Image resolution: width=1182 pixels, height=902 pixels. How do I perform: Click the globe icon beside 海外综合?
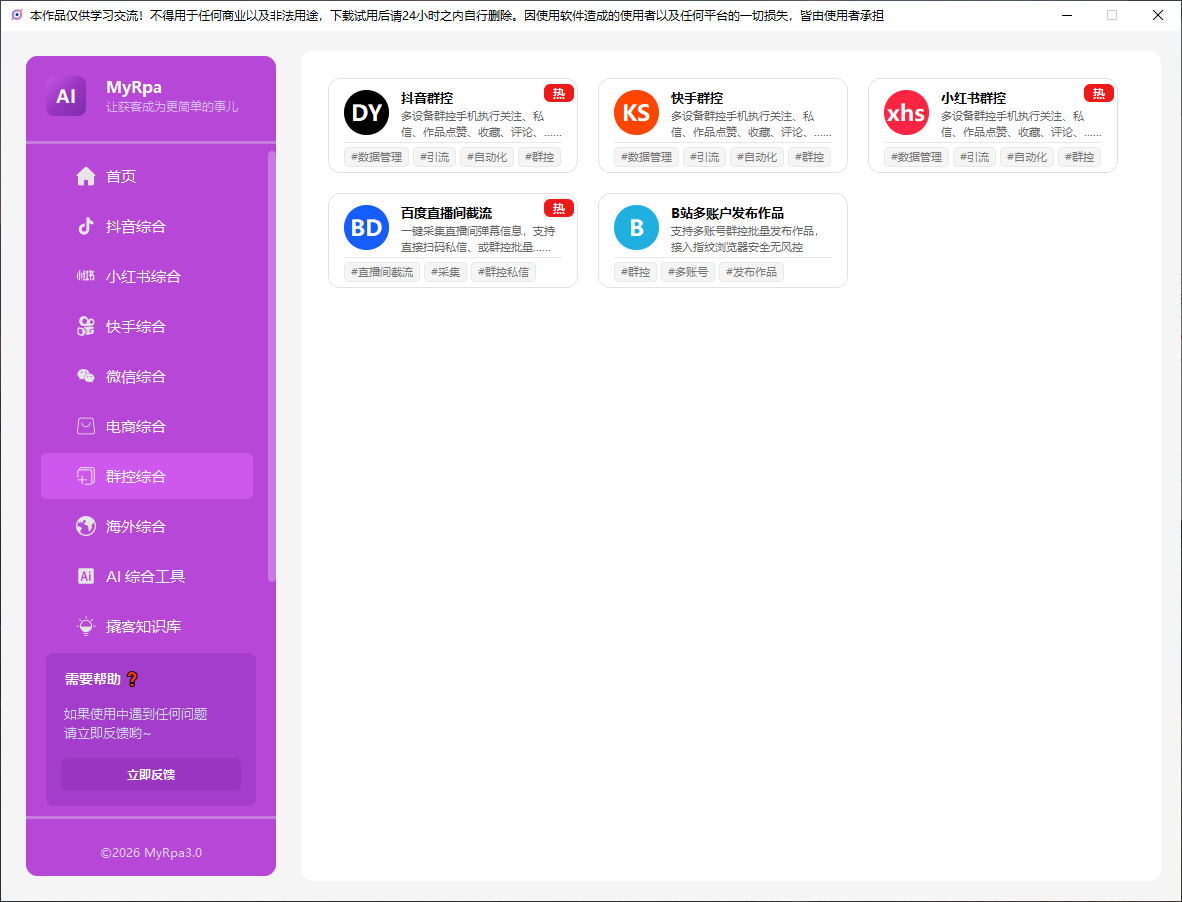86,526
